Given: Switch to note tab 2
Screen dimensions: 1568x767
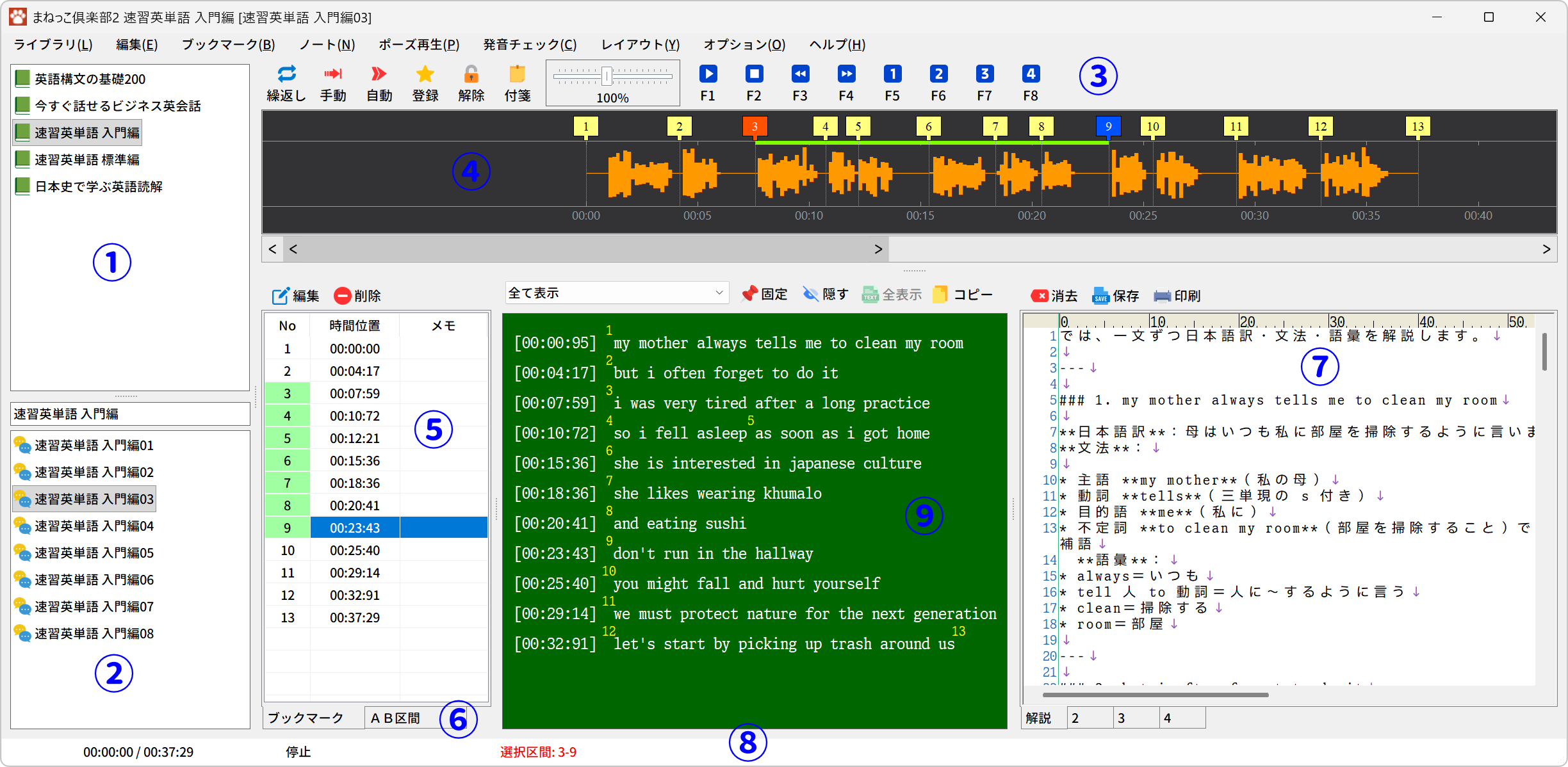Looking at the screenshot, I should pyautogui.click(x=1090, y=718).
